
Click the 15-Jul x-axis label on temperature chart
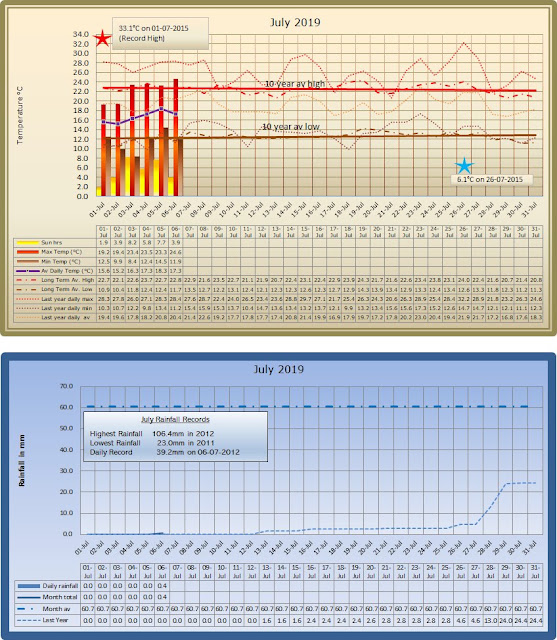pyautogui.click(x=299, y=209)
